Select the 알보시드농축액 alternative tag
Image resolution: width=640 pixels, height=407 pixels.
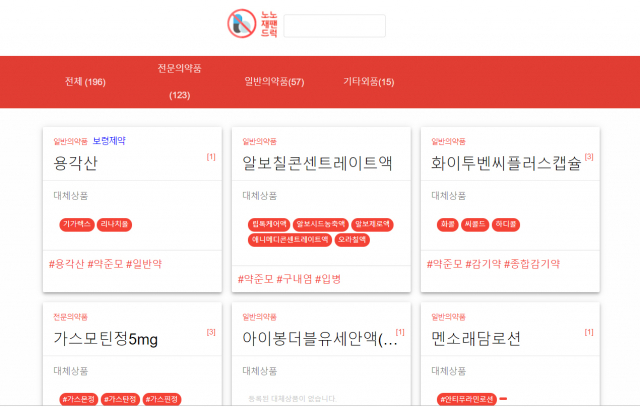321,224
